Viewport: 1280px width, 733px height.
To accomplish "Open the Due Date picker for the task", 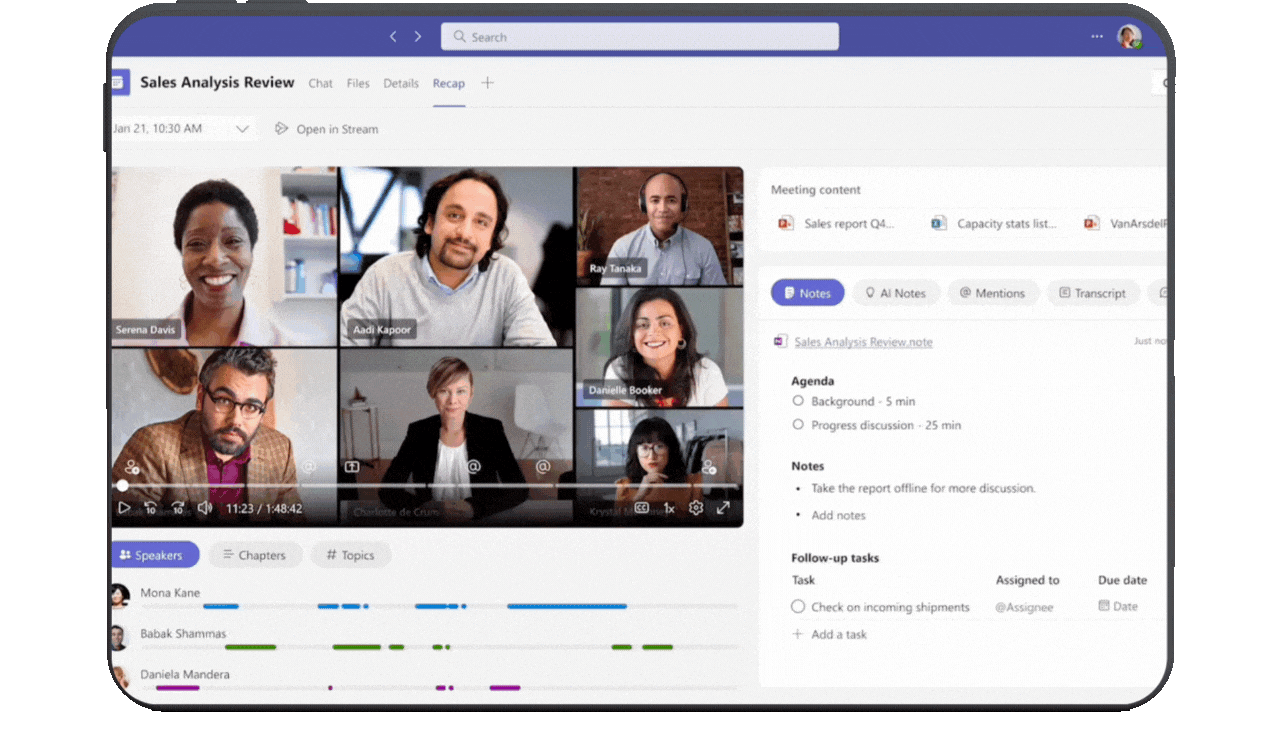I will 1117,606.
